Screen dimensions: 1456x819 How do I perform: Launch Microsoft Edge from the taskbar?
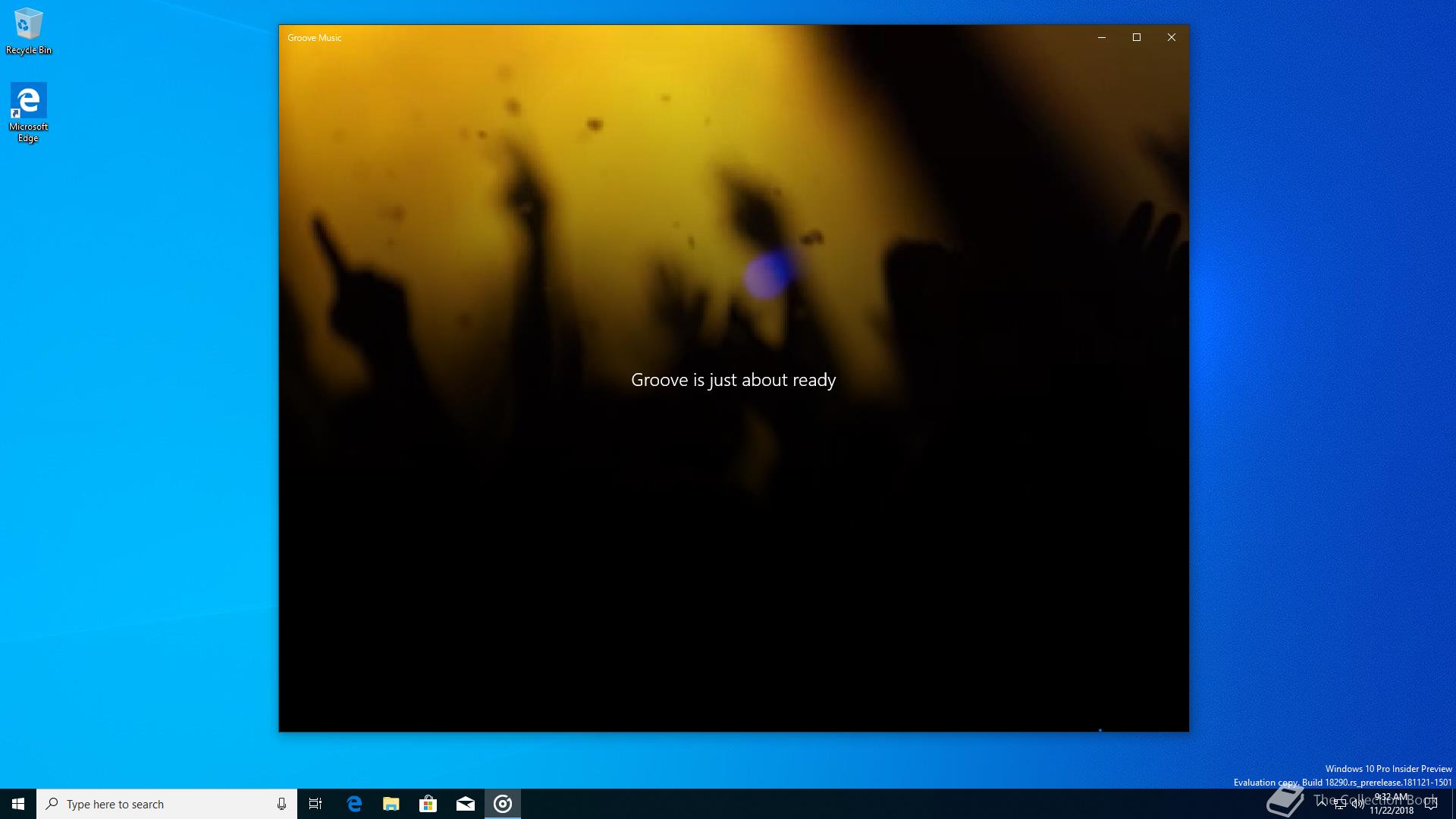tap(354, 804)
